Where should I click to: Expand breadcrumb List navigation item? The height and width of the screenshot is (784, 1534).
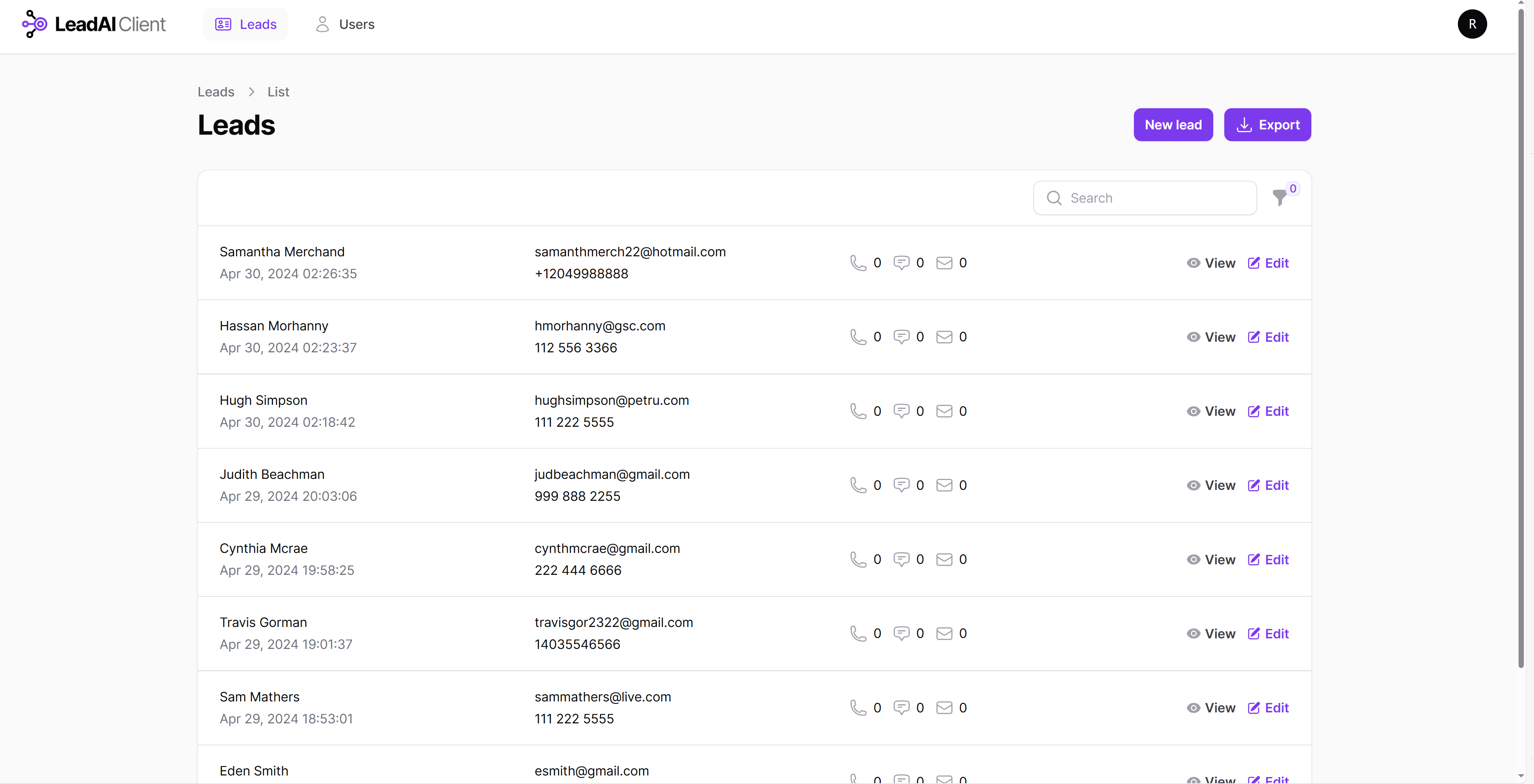click(278, 92)
